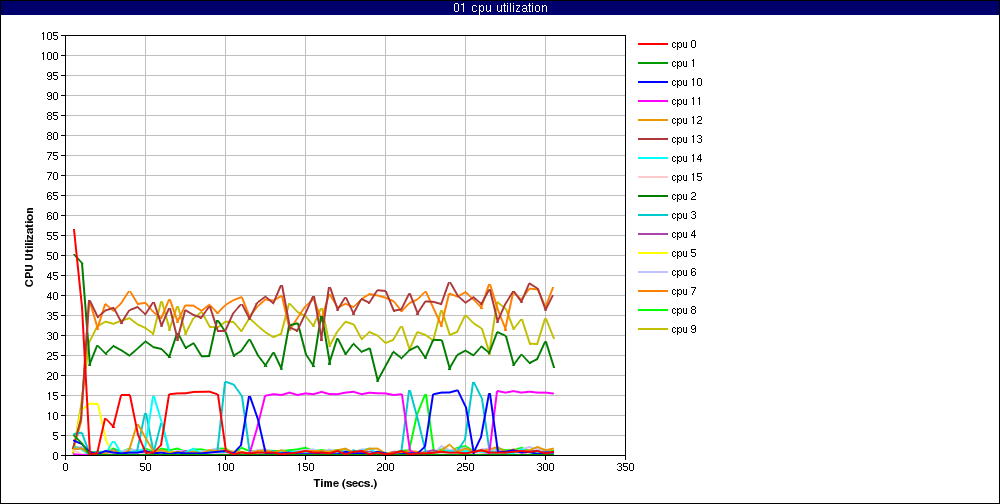Click the magenta cpu 11 legend line

click(x=652, y=101)
